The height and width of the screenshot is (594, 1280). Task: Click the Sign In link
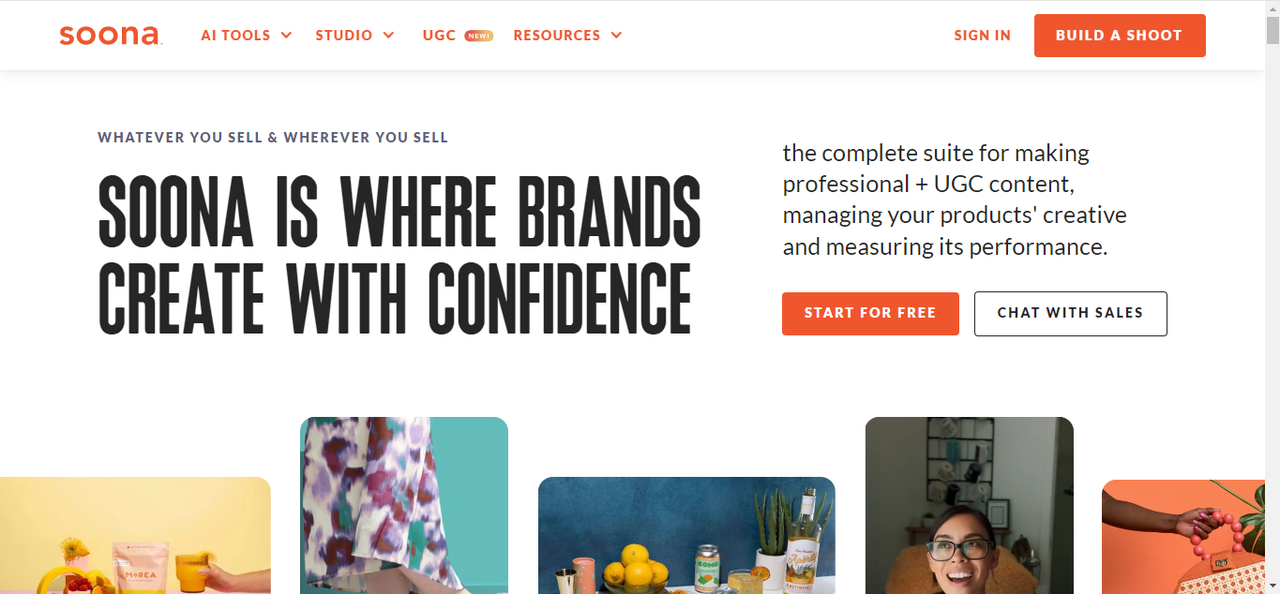pyautogui.click(x=982, y=35)
